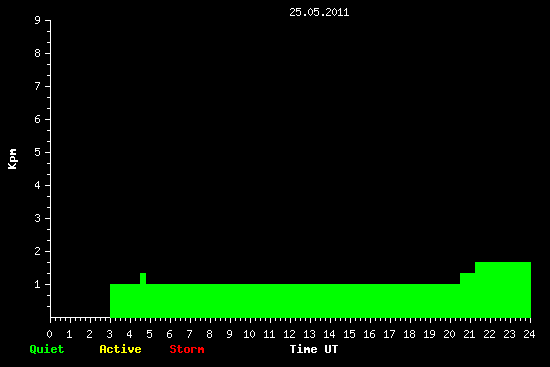The width and height of the screenshot is (550, 367).
Task: Click the 5 value on Kp axis
Action: tap(38, 152)
